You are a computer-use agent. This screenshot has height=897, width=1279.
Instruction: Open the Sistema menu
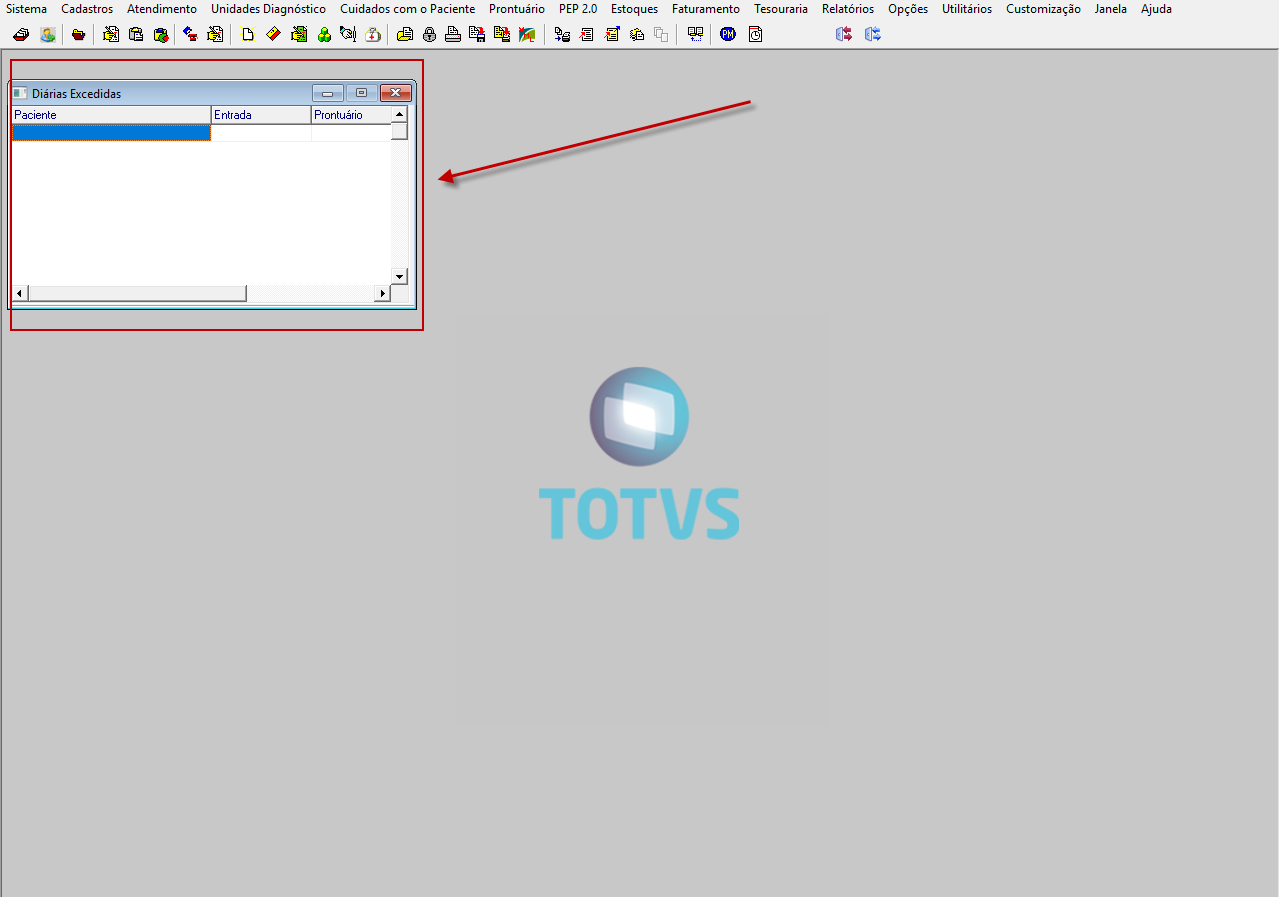click(x=26, y=9)
